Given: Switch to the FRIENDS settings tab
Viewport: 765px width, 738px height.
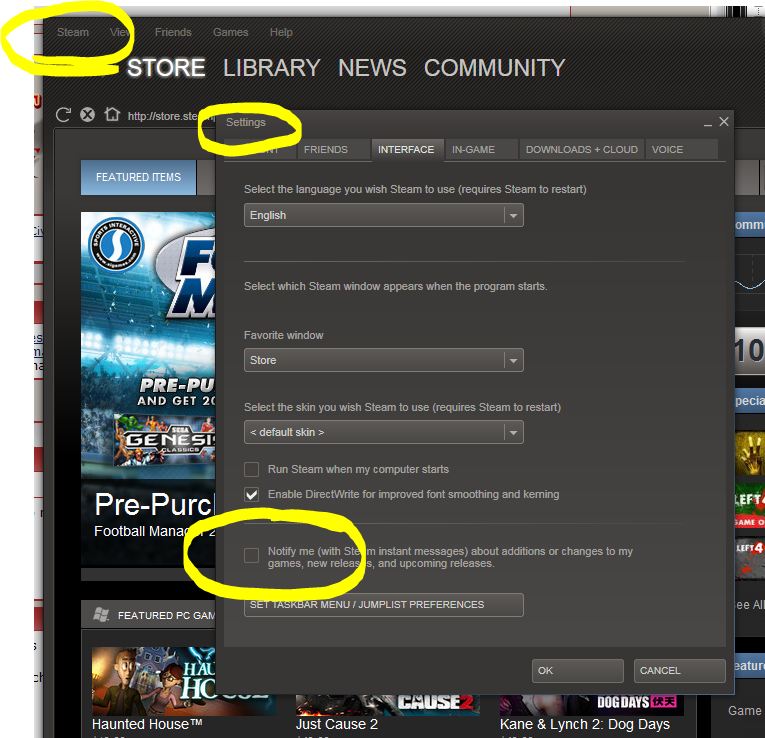Looking at the screenshot, I should click(333, 149).
